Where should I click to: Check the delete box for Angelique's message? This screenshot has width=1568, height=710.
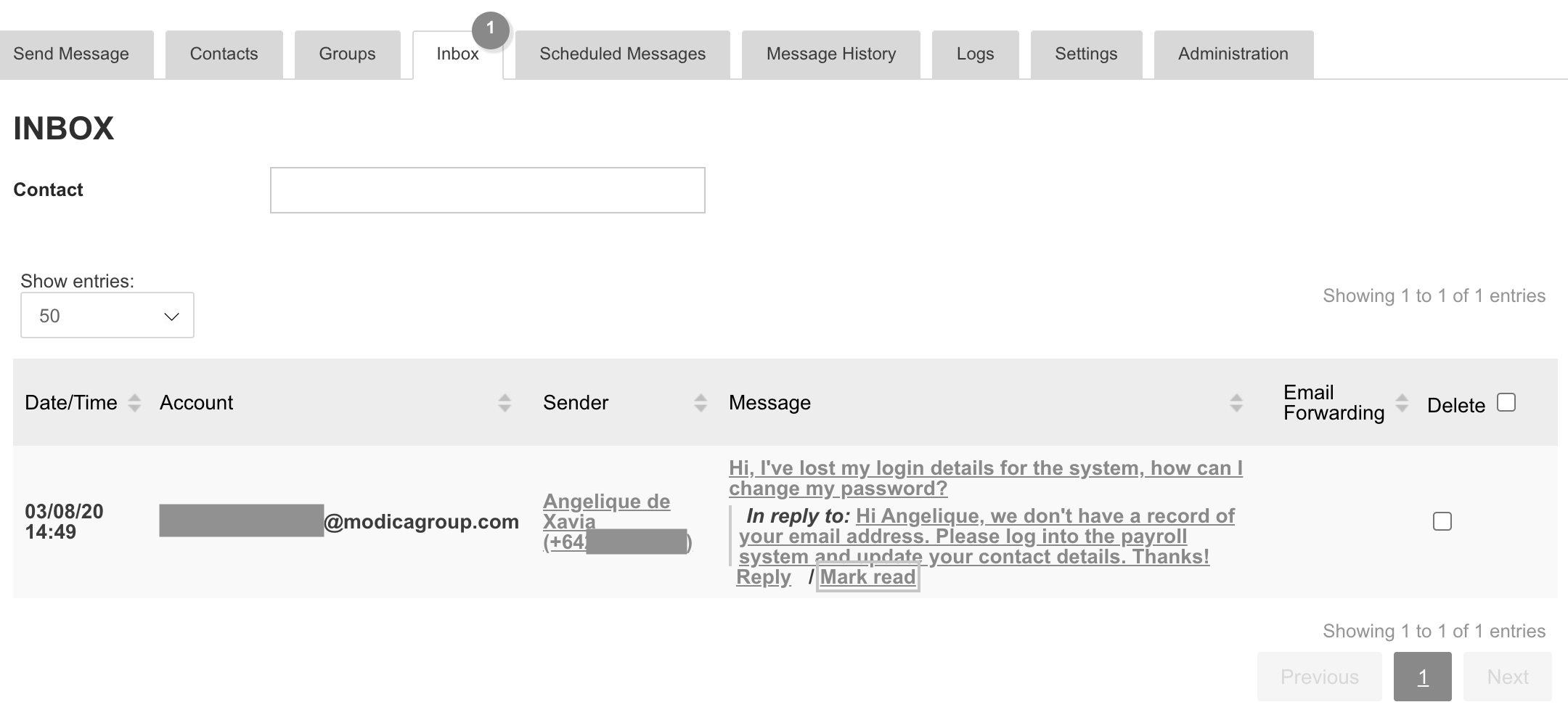(x=1442, y=521)
